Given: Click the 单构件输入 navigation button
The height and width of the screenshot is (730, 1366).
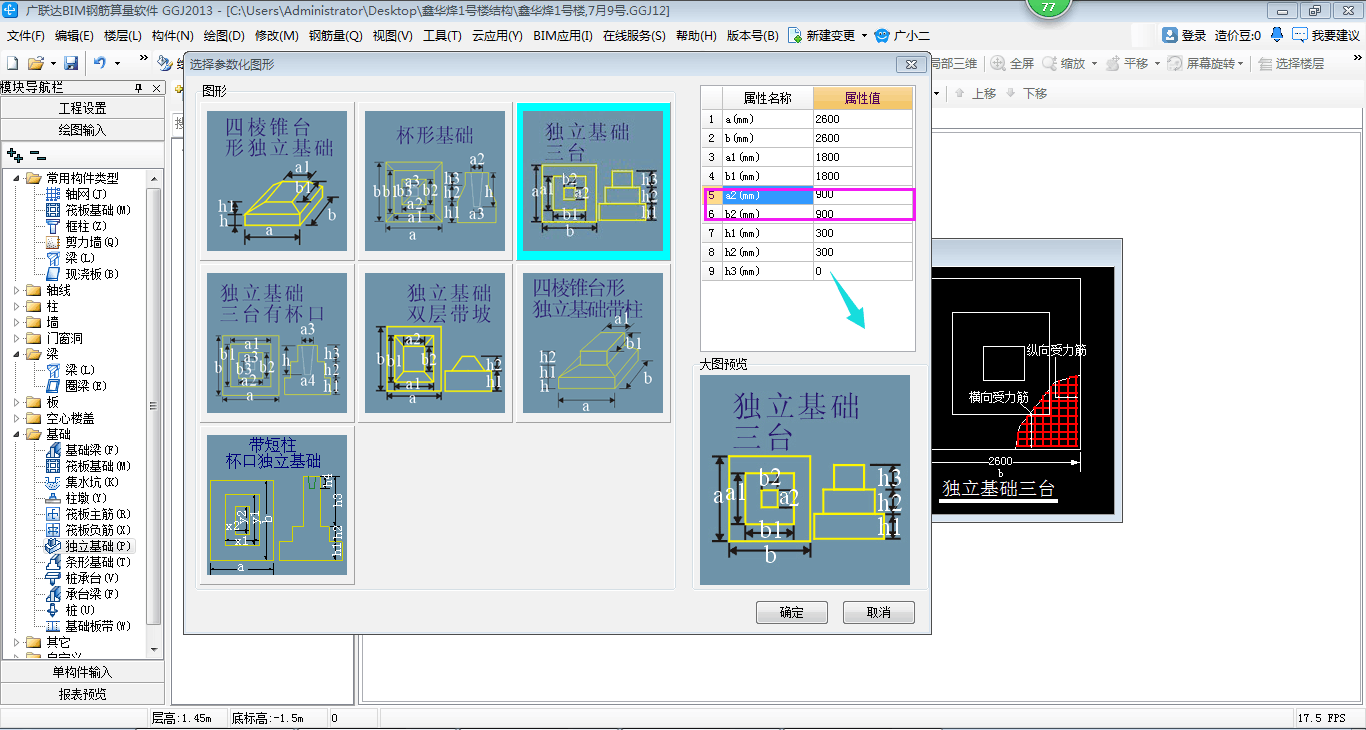Looking at the screenshot, I should point(83,672).
